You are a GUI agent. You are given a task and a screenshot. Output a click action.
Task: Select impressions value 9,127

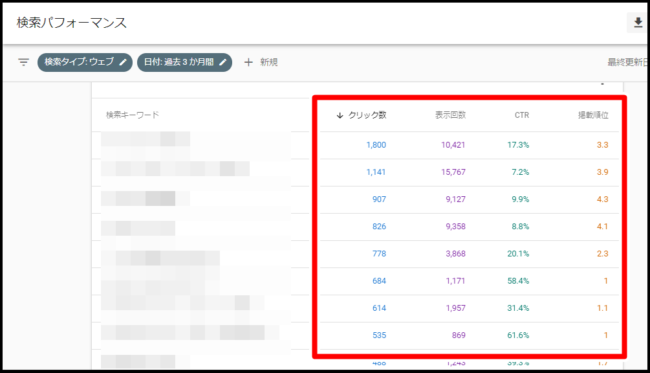pyautogui.click(x=456, y=199)
